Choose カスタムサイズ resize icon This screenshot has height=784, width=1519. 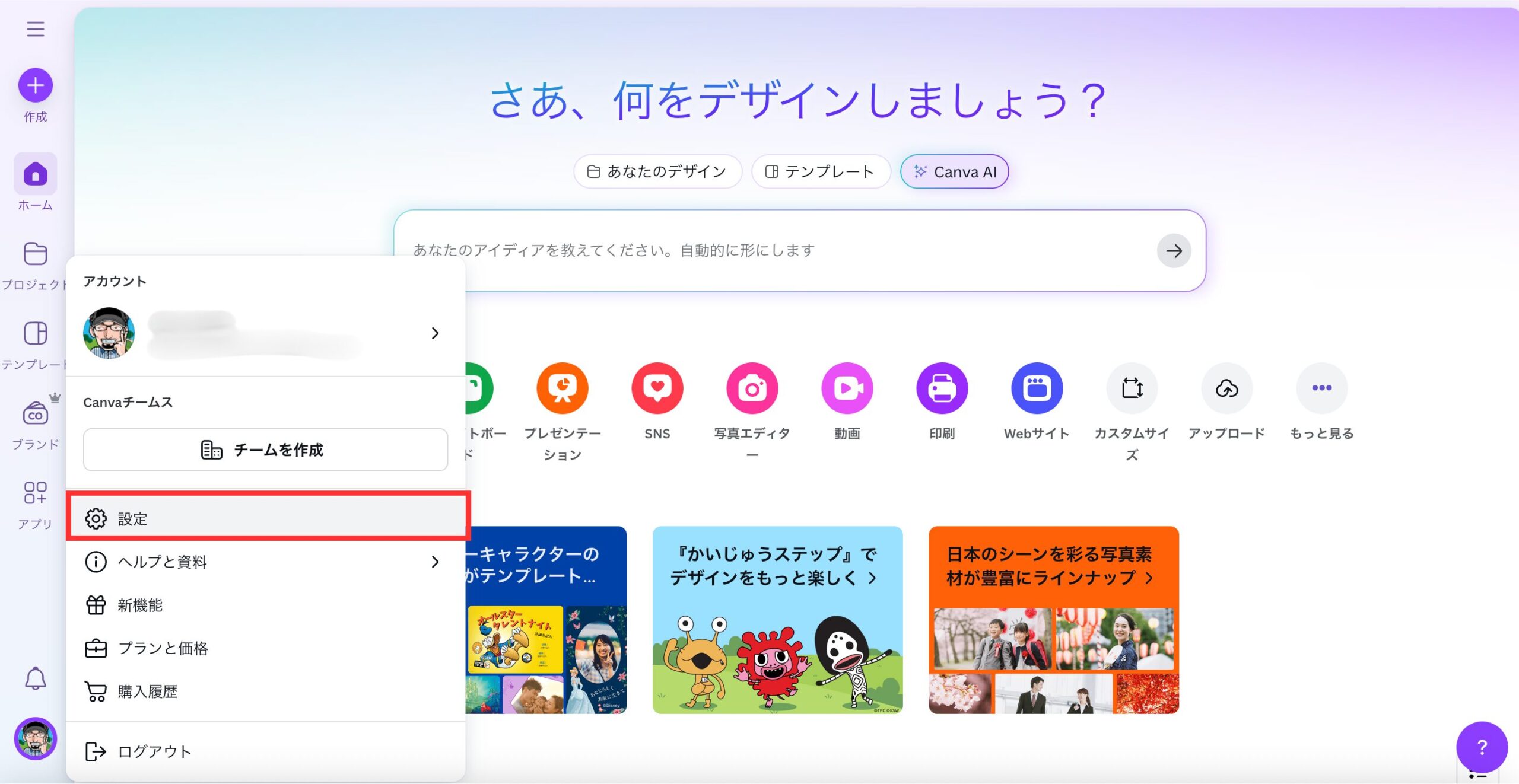coord(1132,388)
